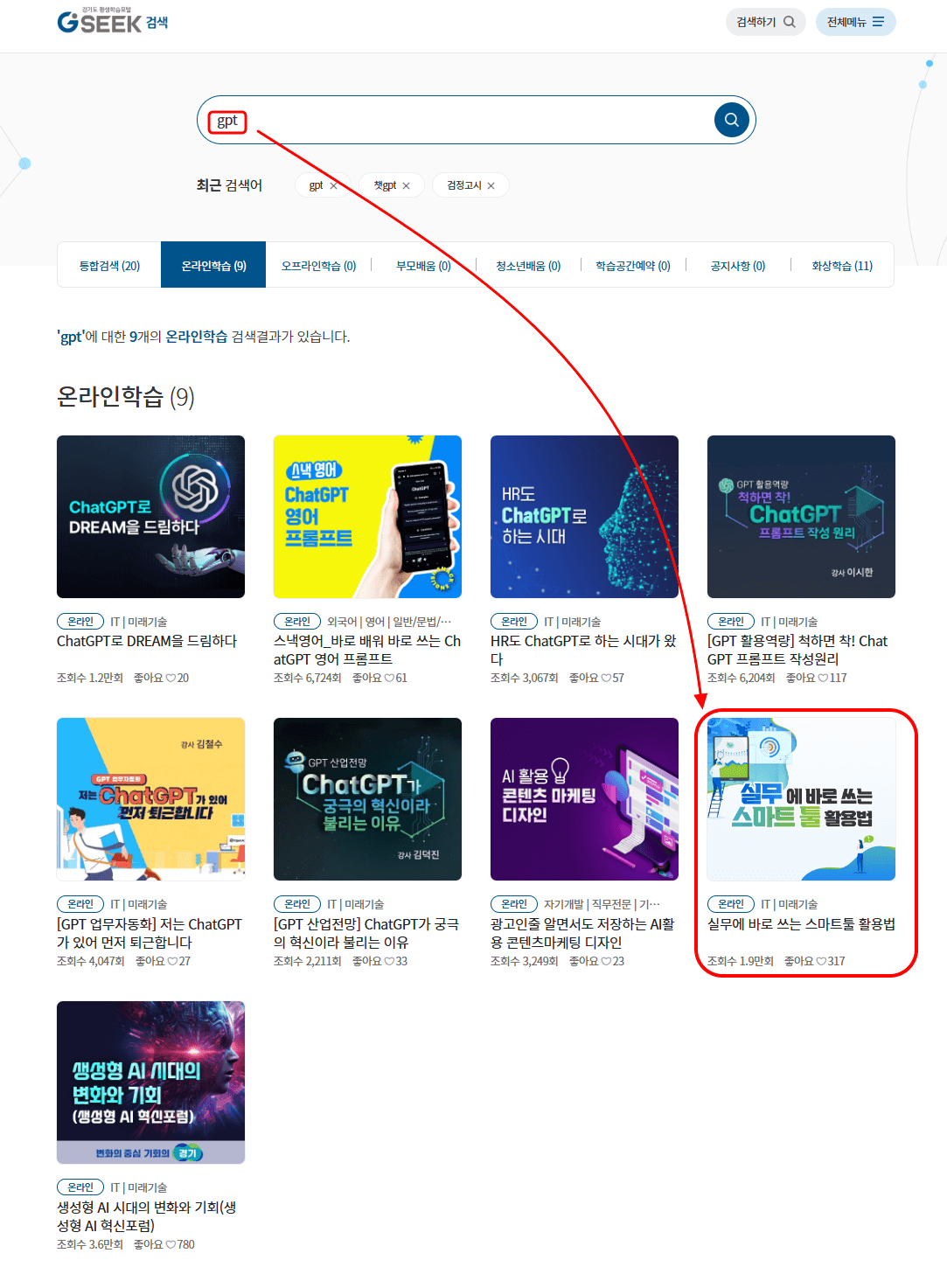Click like heart showing 33 on 산업전망 course
The height and width of the screenshot is (1288, 947).
click(389, 961)
